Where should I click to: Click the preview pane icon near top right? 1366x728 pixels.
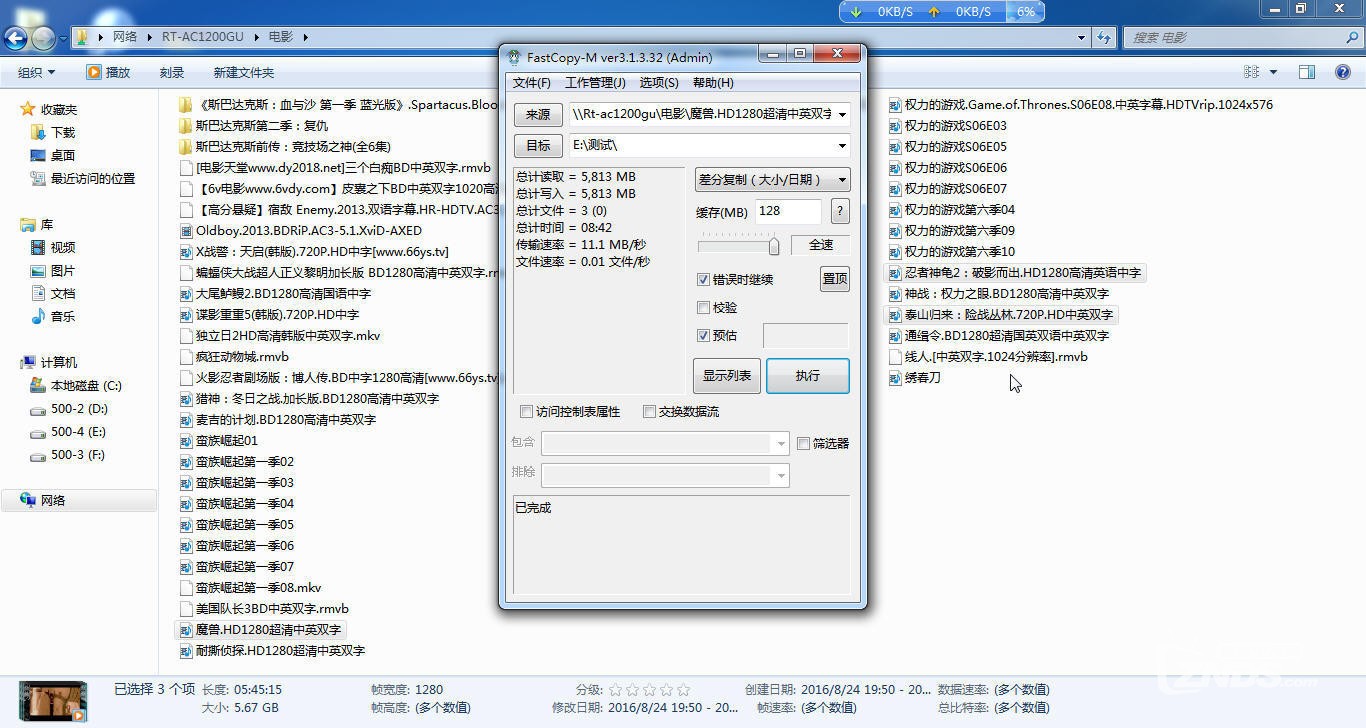click(x=1306, y=72)
